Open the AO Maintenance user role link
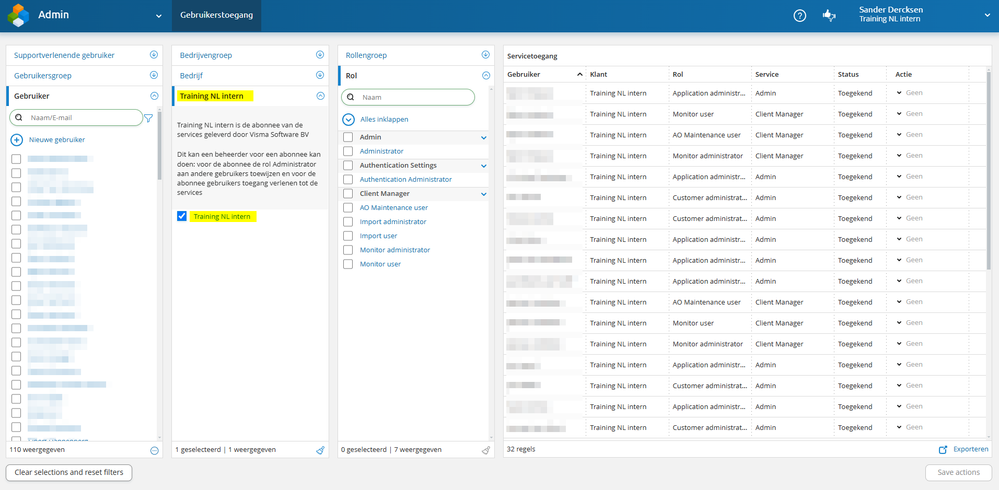Viewport: 999px width, 490px height. [x=394, y=208]
